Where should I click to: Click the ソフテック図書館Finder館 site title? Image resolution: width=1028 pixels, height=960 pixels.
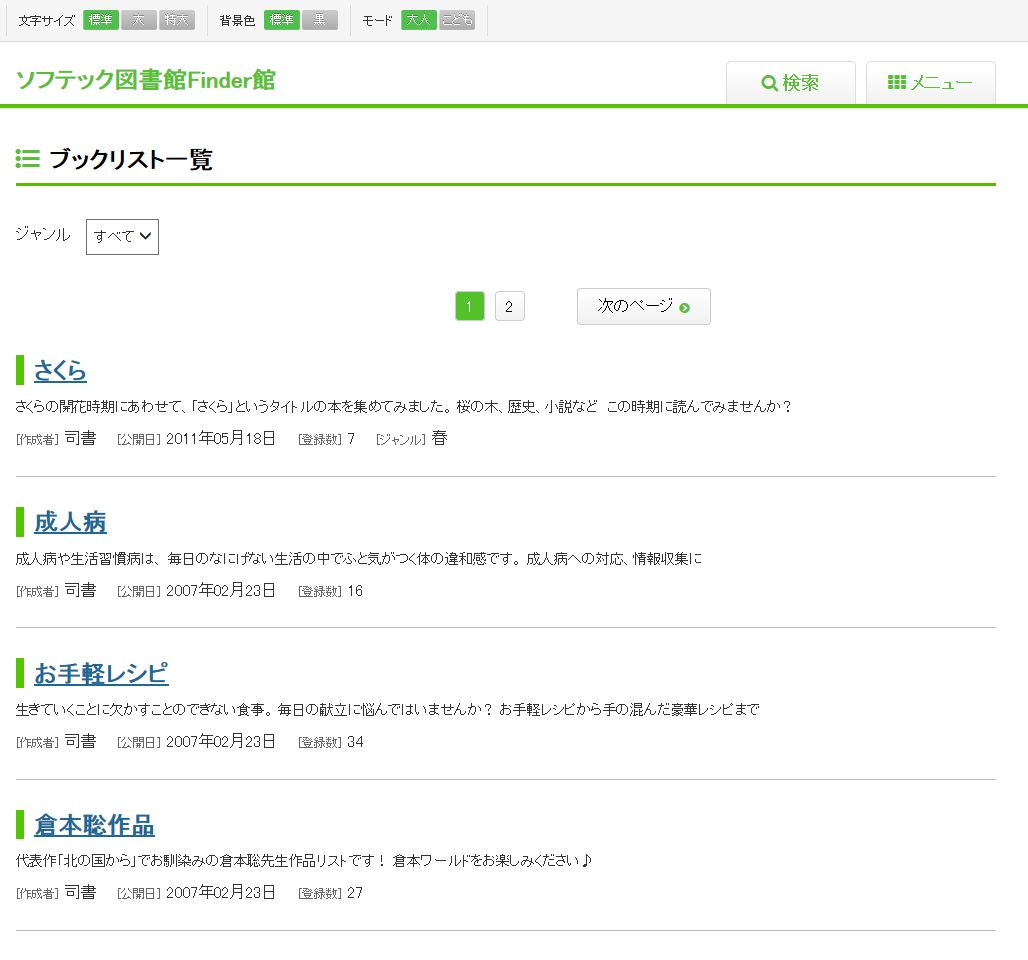[x=145, y=80]
